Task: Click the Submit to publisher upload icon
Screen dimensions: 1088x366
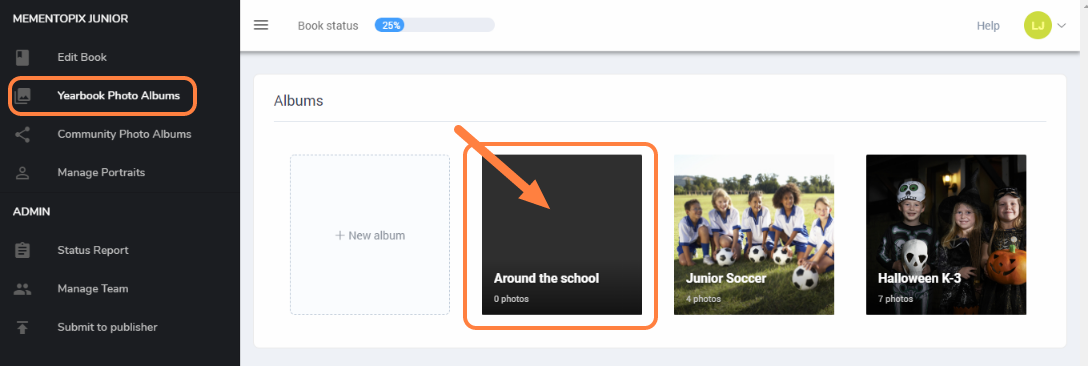Action: click(x=23, y=327)
